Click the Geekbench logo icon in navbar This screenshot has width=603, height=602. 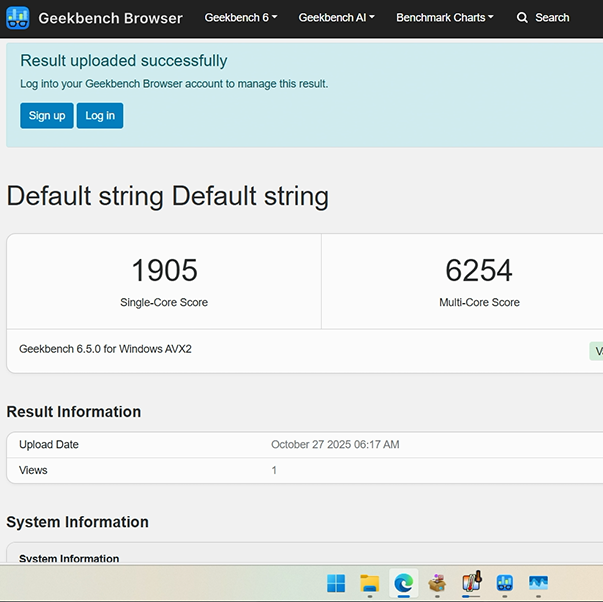pos(18,18)
